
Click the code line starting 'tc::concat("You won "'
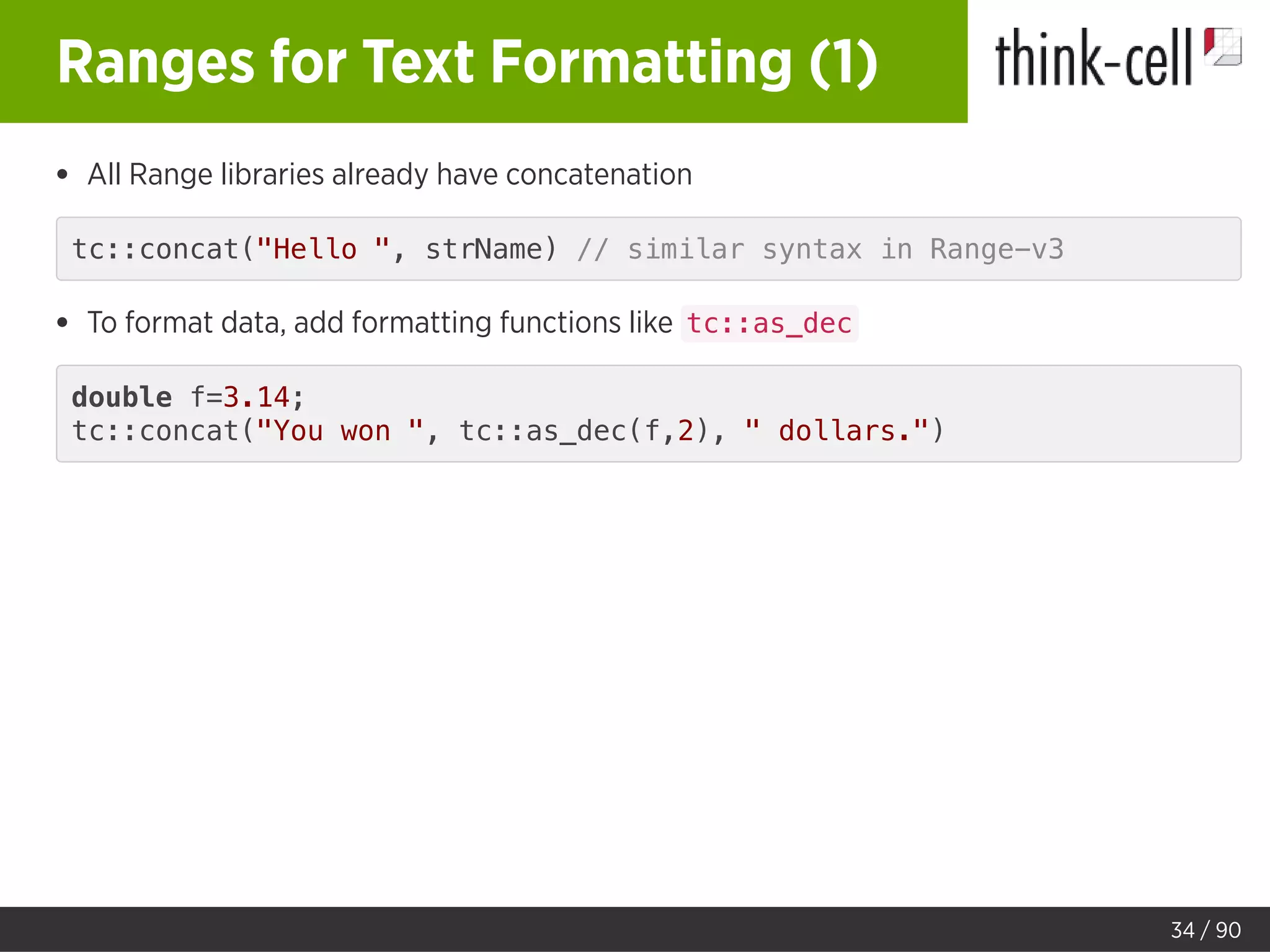coord(507,431)
